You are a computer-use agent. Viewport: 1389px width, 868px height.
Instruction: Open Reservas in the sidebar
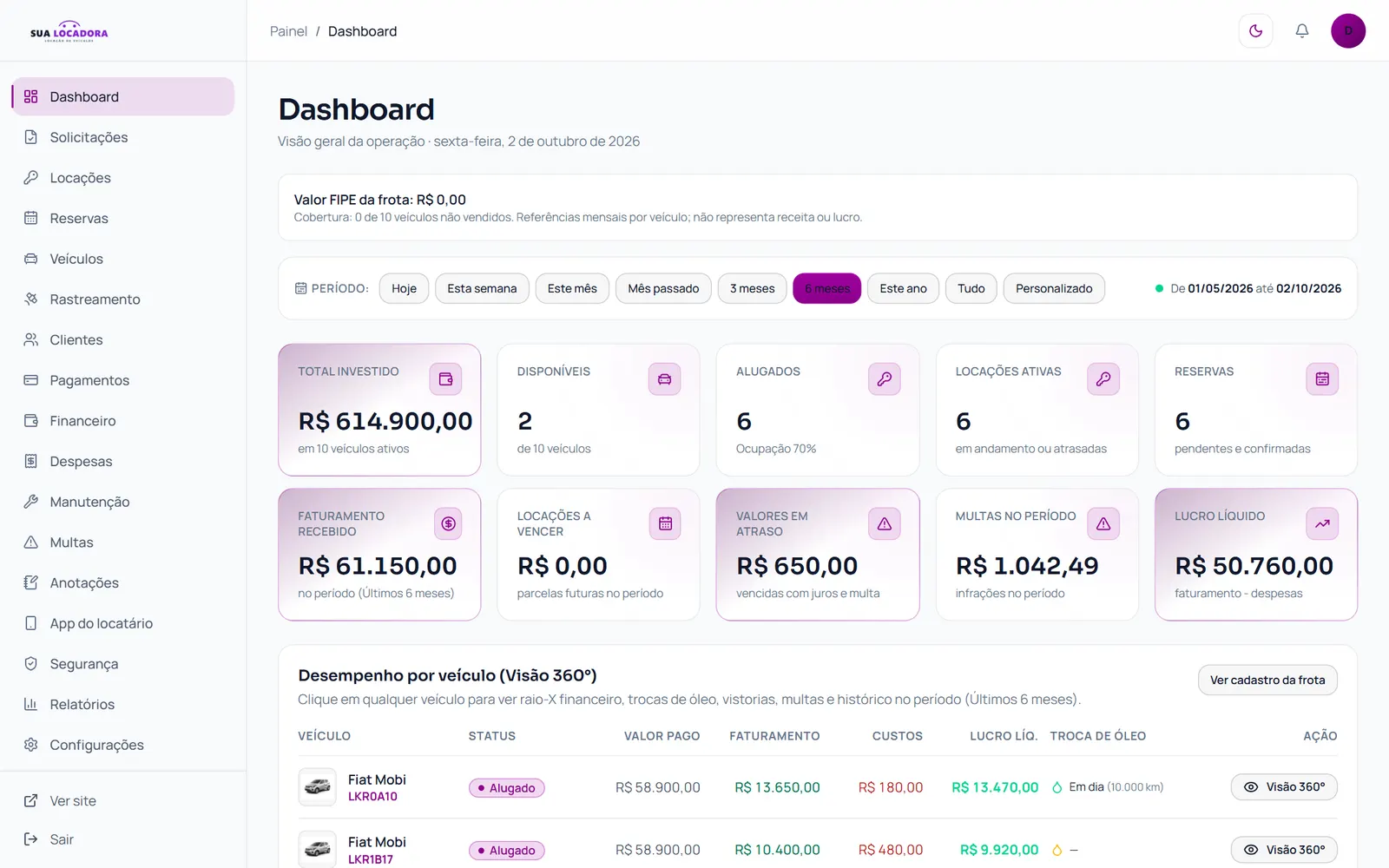tap(122, 219)
